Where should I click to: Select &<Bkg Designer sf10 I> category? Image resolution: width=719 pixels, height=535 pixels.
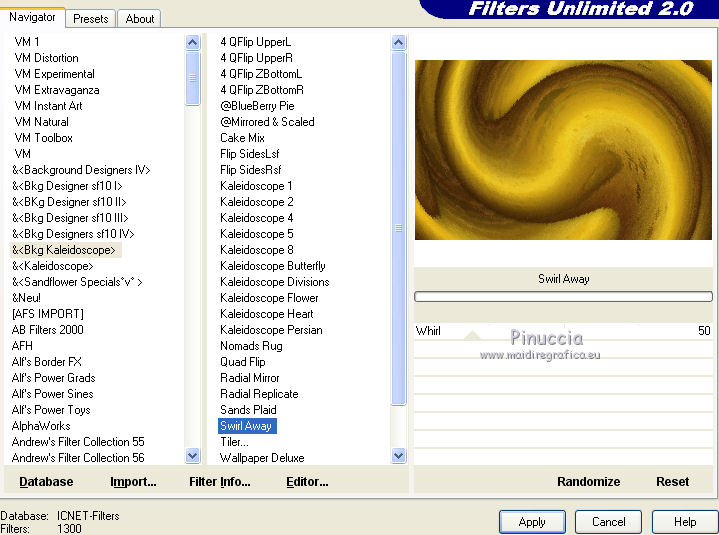click(x=67, y=186)
